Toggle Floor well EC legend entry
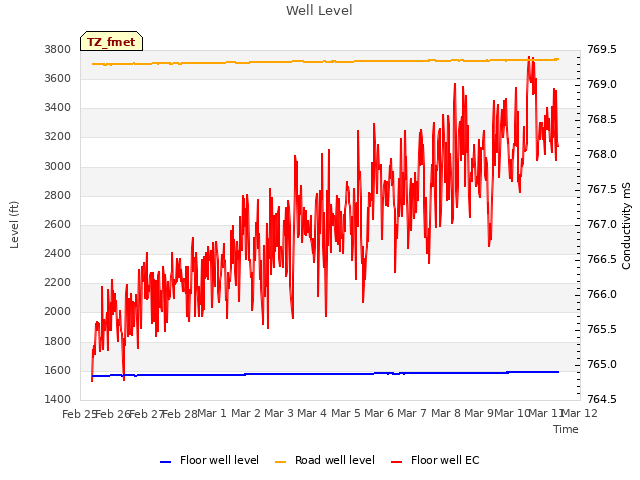This screenshot has height=480, width=640. tap(435, 460)
